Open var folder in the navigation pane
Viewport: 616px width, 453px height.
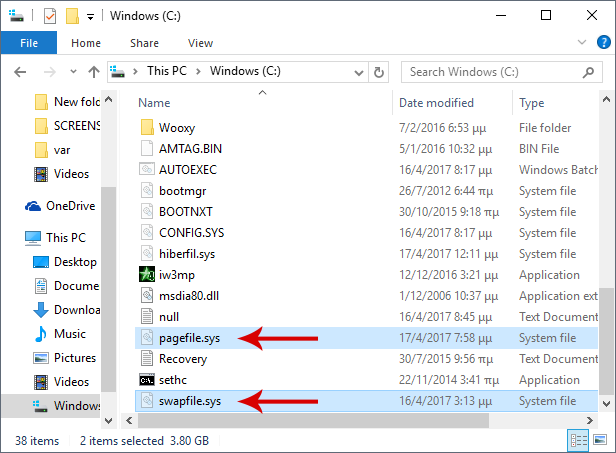pos(53,150)
